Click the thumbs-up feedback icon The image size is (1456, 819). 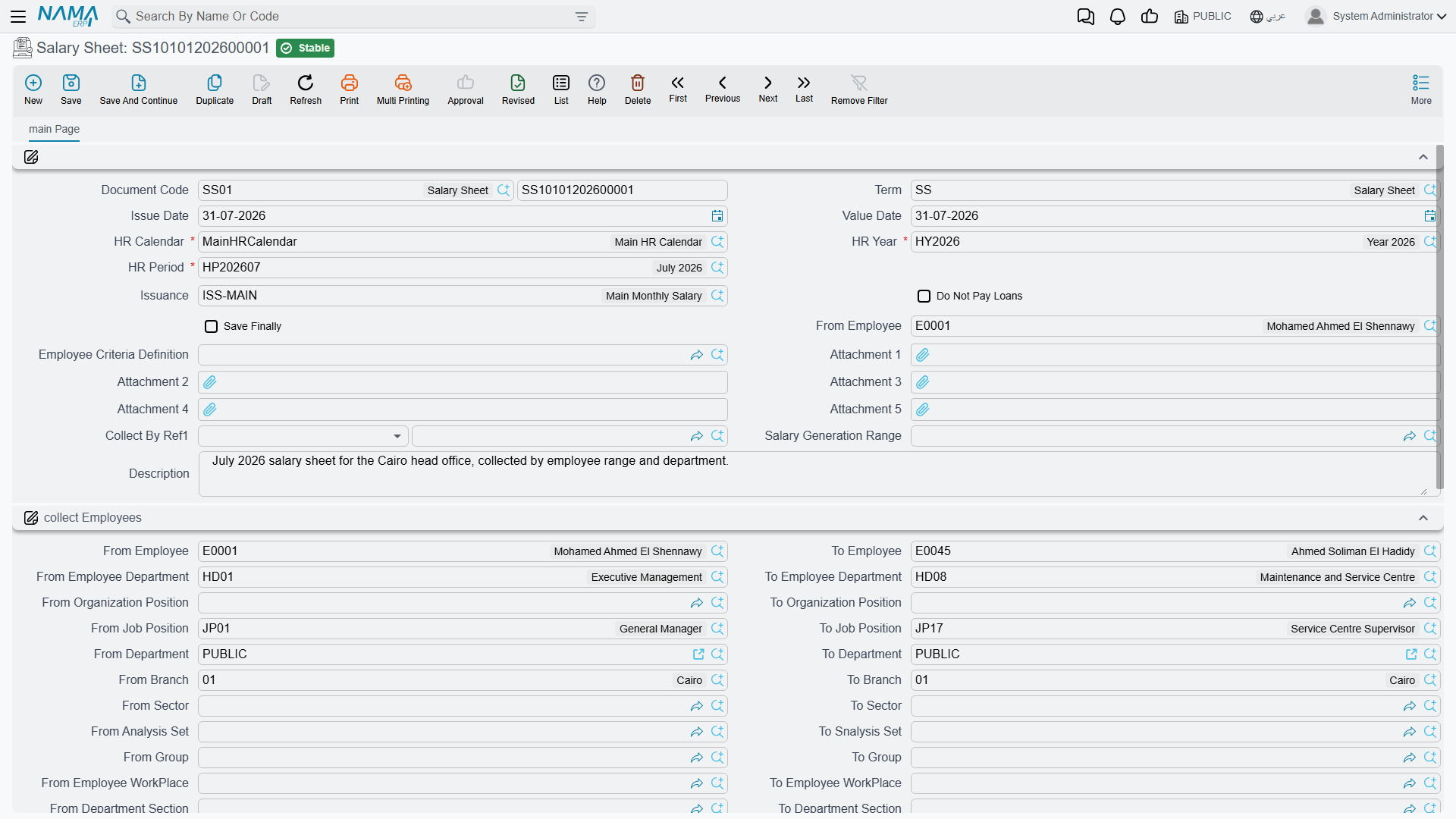(x=1150, y=17)
